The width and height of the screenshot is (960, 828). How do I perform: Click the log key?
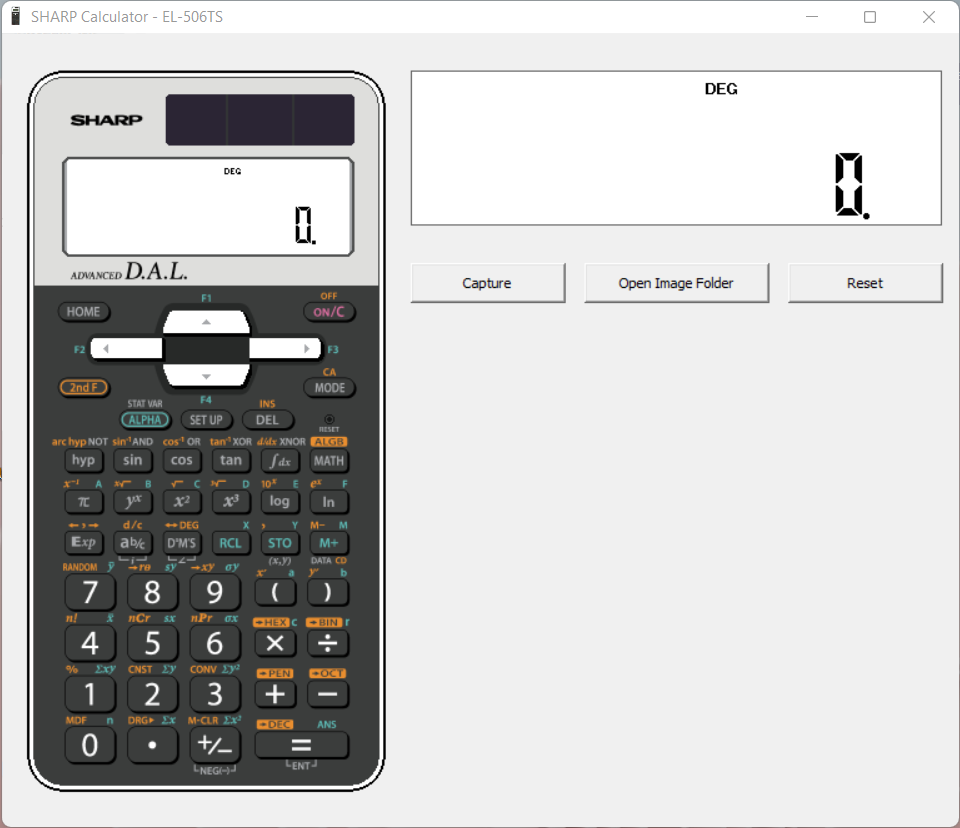[x=280, y=502]
